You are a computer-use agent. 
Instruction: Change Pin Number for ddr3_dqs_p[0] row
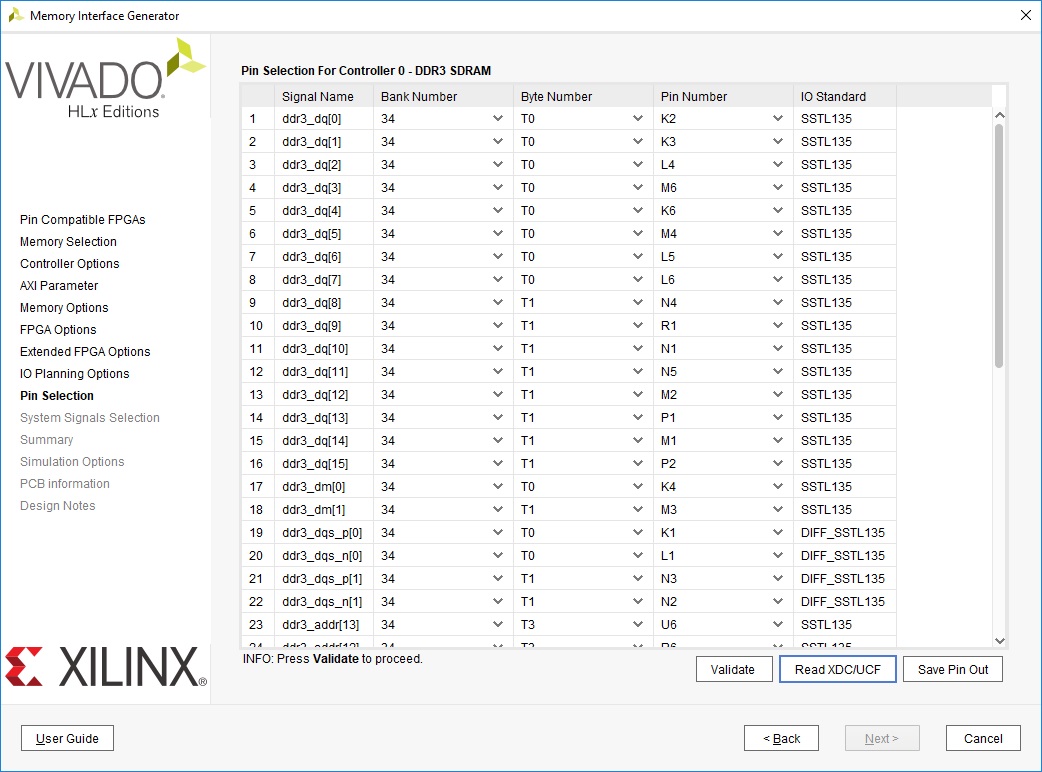pyautogui.click(x=778, y=533)
